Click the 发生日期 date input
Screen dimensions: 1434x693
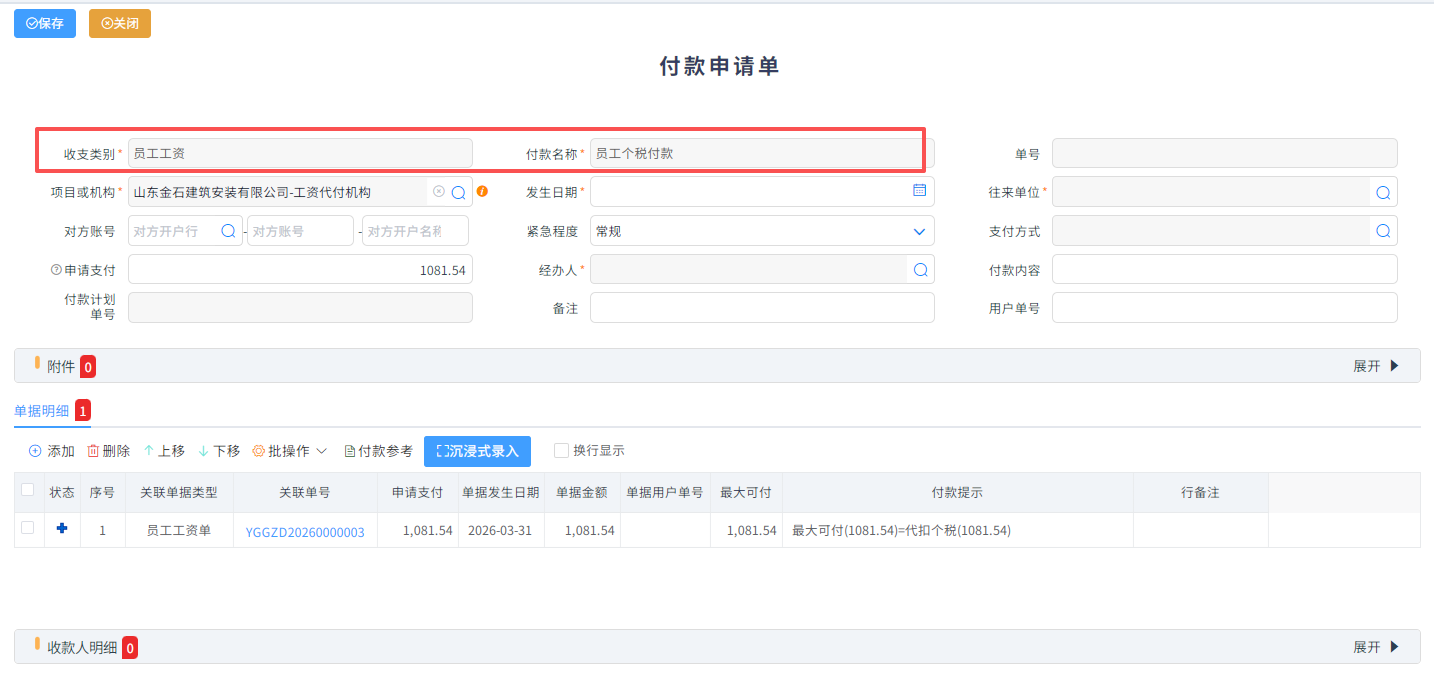[762, 191]
